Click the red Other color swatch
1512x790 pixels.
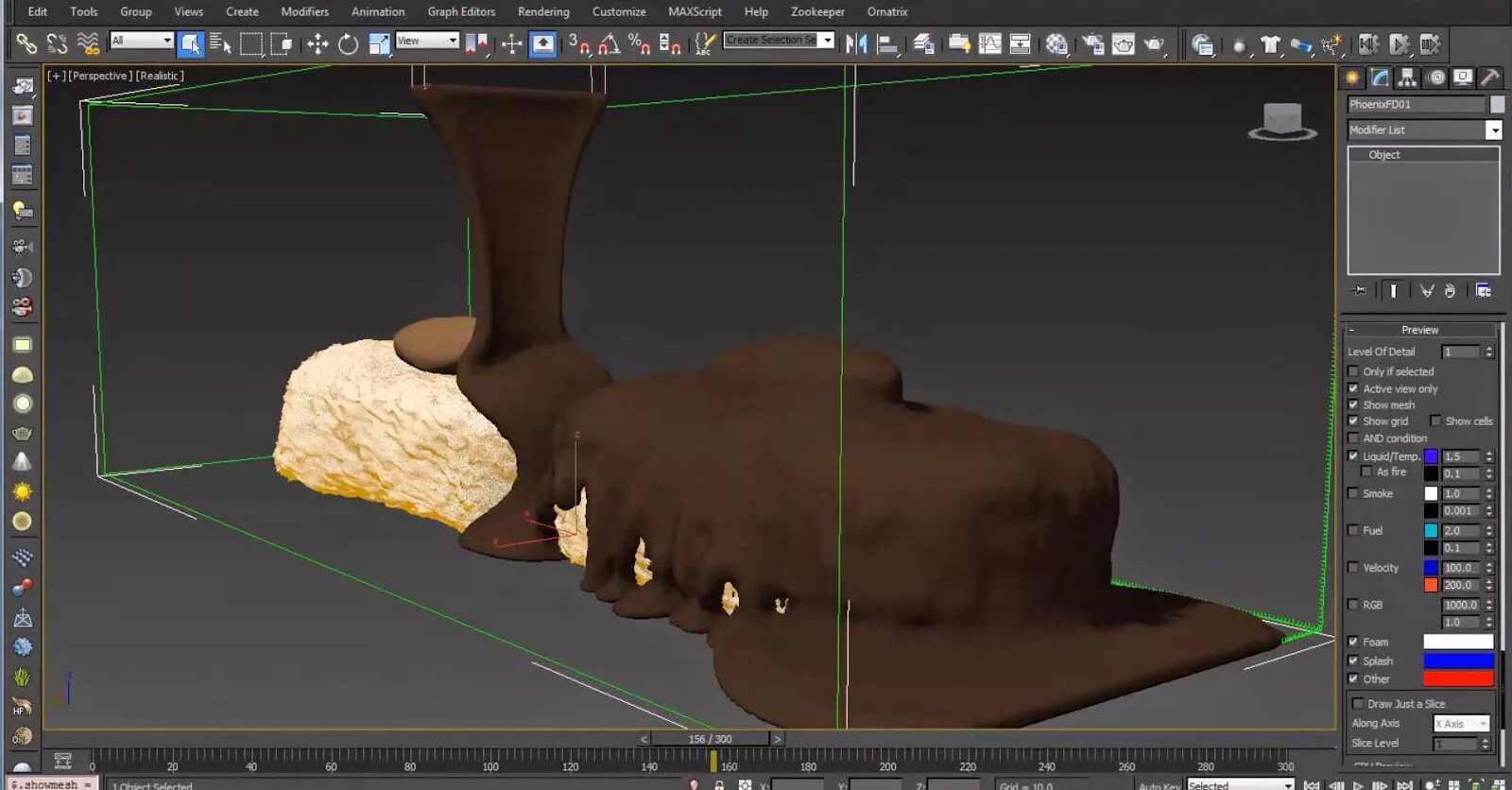coord(1458,679)
